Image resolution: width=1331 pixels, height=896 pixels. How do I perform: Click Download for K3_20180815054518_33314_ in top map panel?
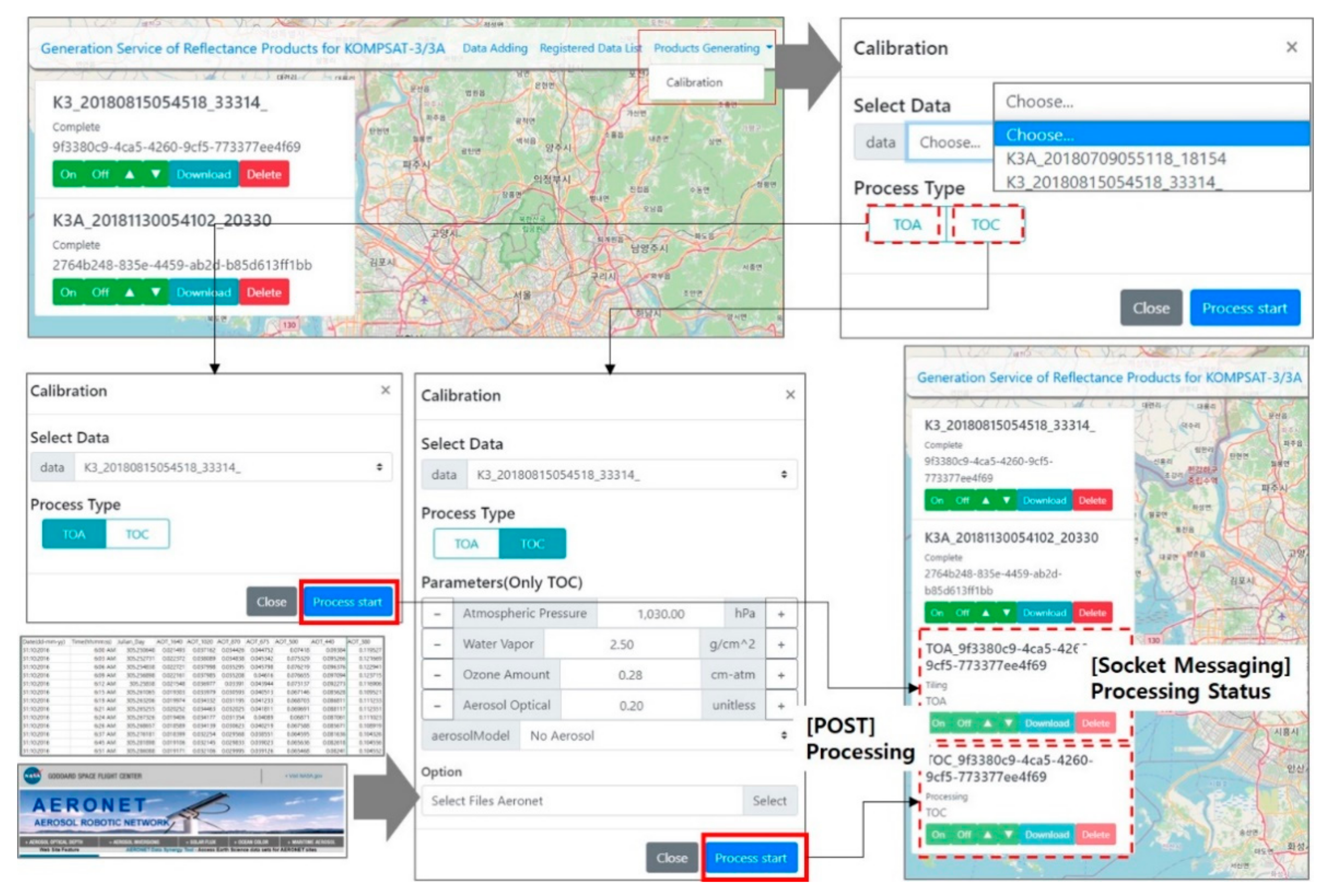(203, 174)
